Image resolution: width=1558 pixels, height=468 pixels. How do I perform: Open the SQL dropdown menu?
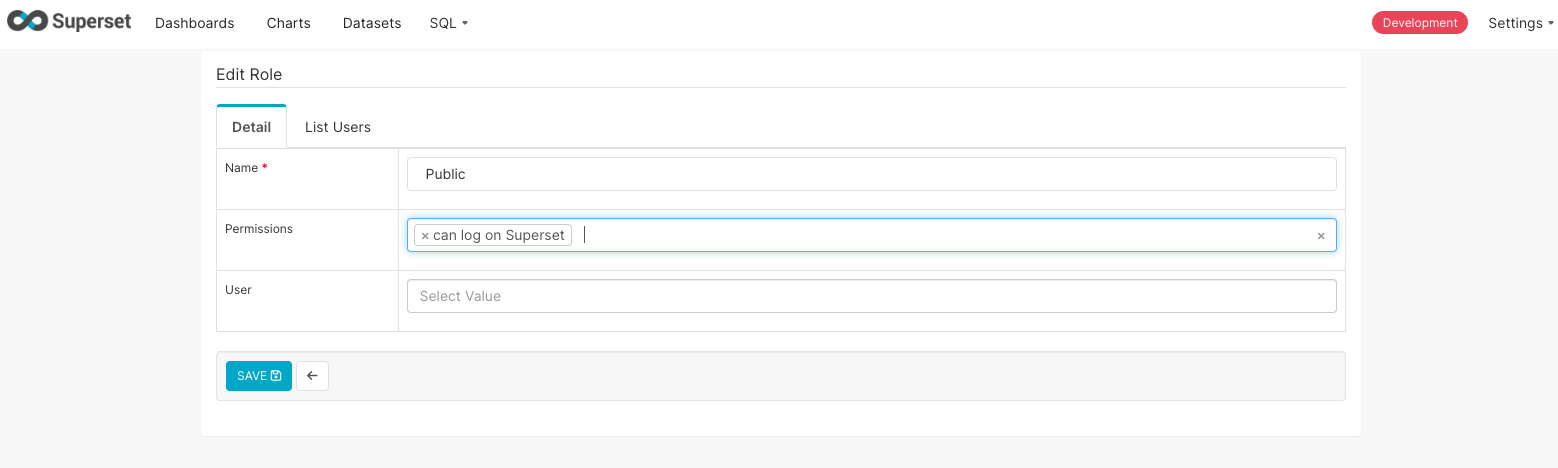448,23
